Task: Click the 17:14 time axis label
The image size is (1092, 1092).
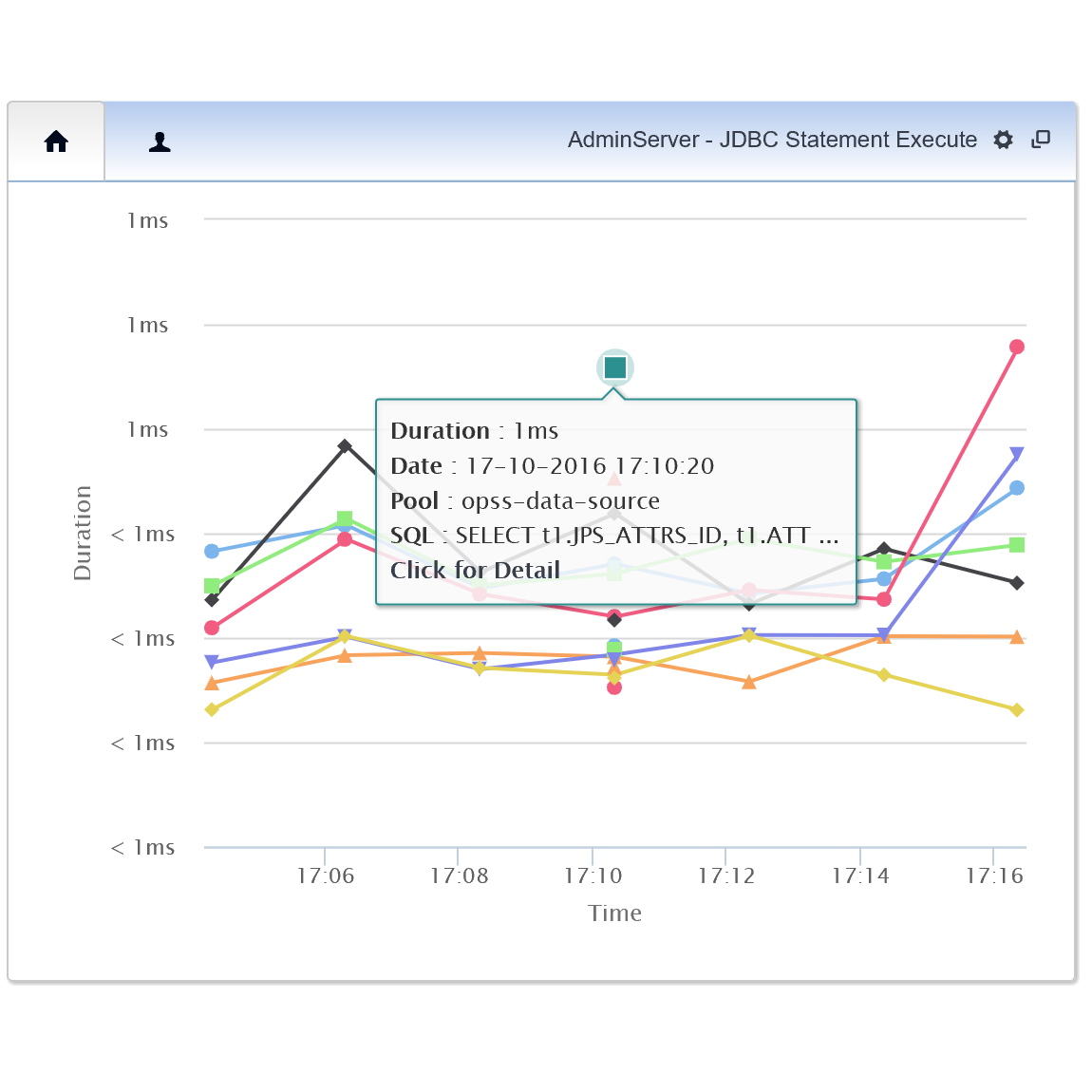Action: click(860, 875)
